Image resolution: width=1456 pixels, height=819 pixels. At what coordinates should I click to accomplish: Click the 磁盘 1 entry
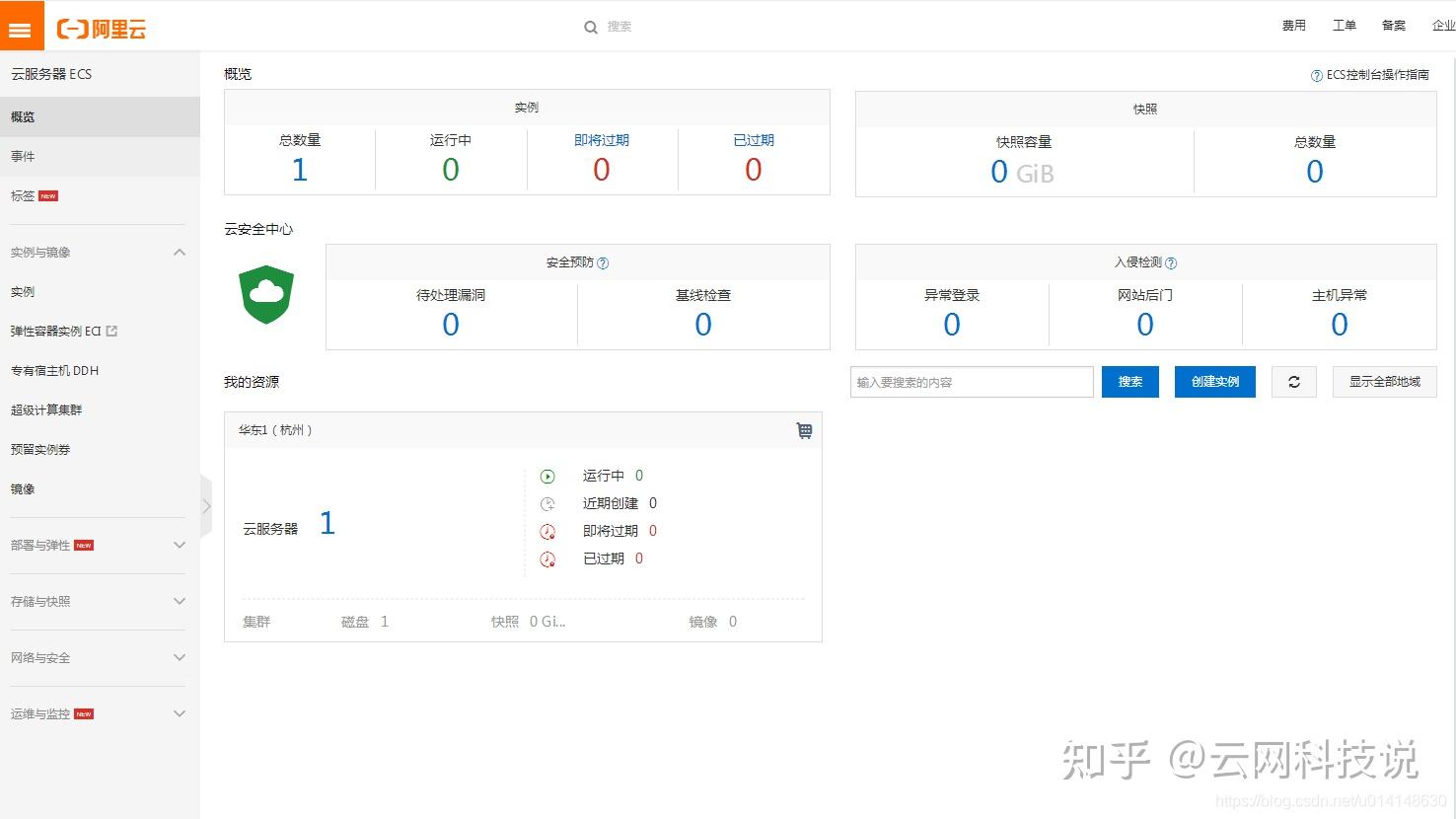click(x=365, y=622)
